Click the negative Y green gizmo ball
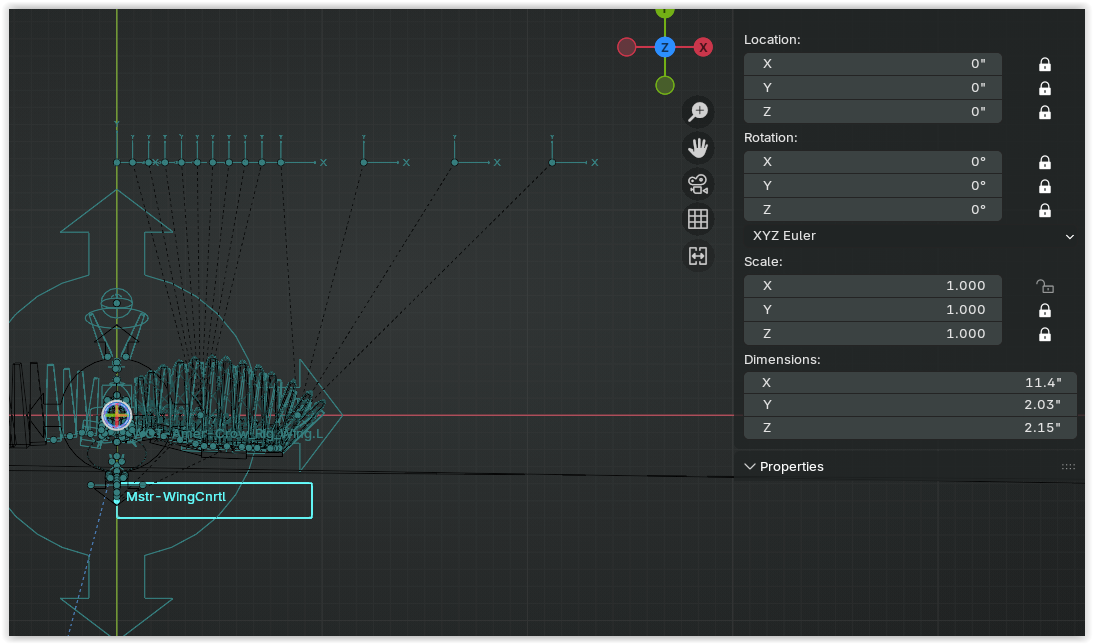This screenshot has width=1093, height=644. coord(665,85)
